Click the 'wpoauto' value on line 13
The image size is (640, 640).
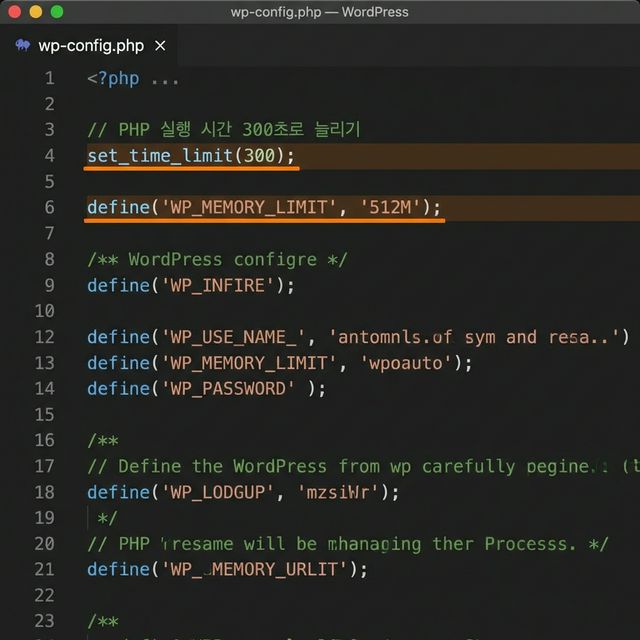(406, 363)
